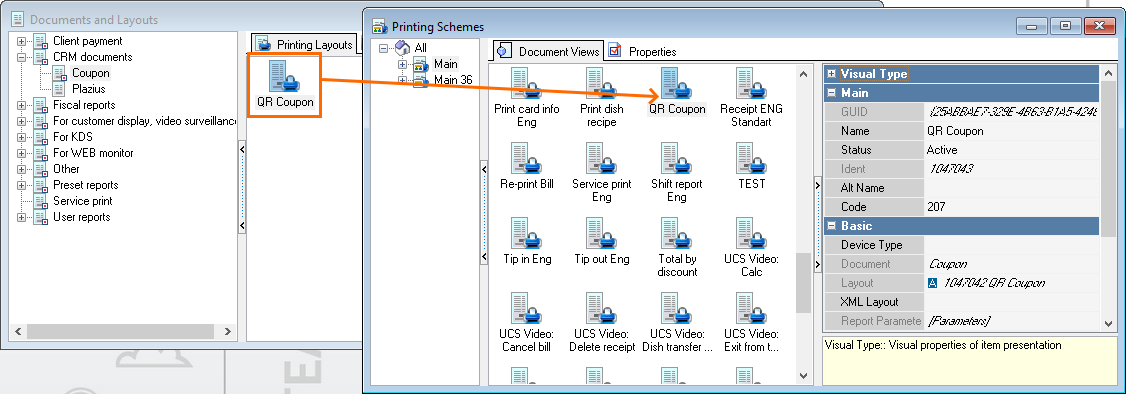Select UCS Video: Calc document view
The height and width of the screenshot is (394, 1126).
751,248
